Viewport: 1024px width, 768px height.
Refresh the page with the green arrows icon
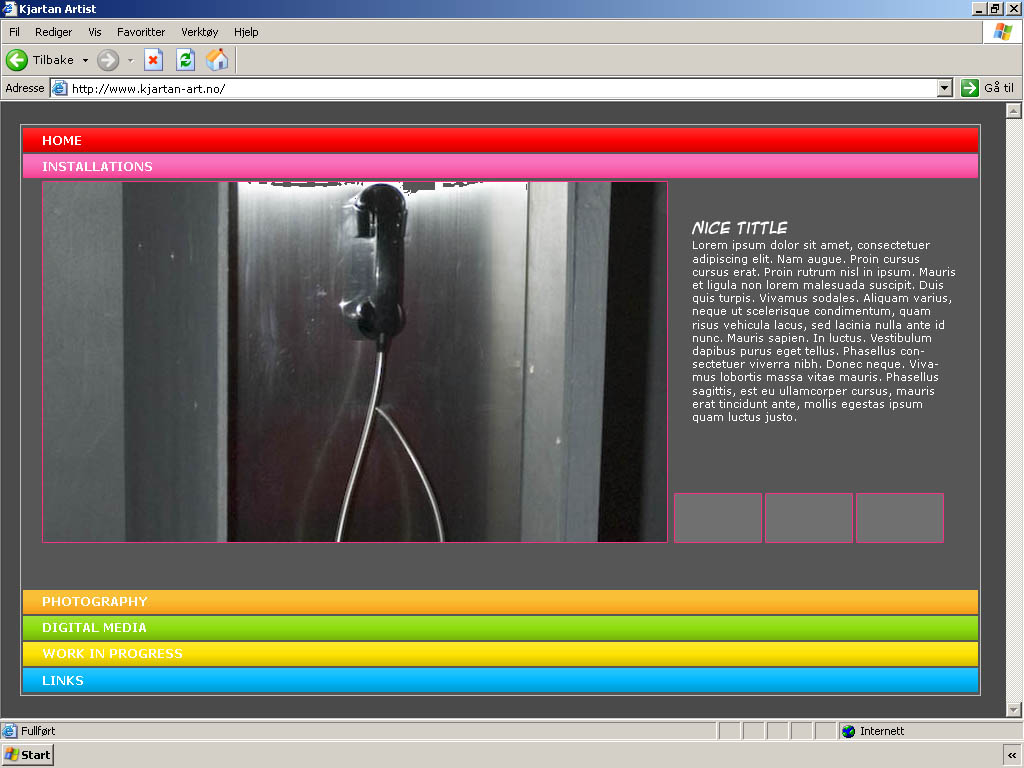pyautogui.click(x=185, y=60)
